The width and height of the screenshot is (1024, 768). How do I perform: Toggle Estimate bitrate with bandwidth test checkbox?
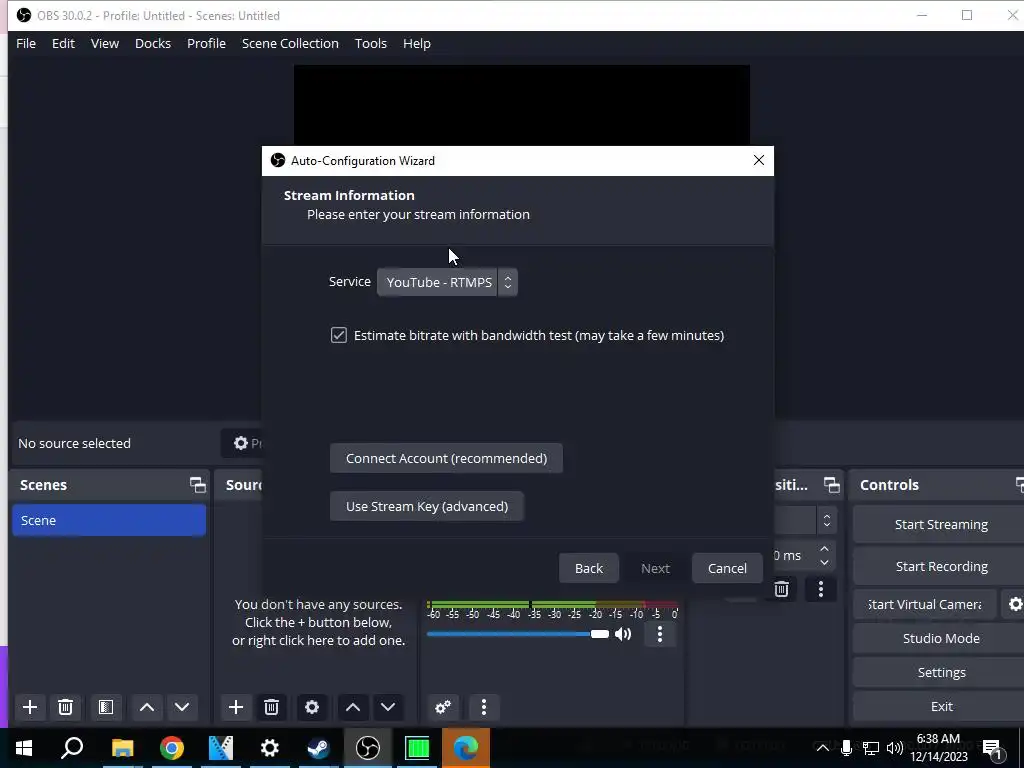tap(338, 335)
